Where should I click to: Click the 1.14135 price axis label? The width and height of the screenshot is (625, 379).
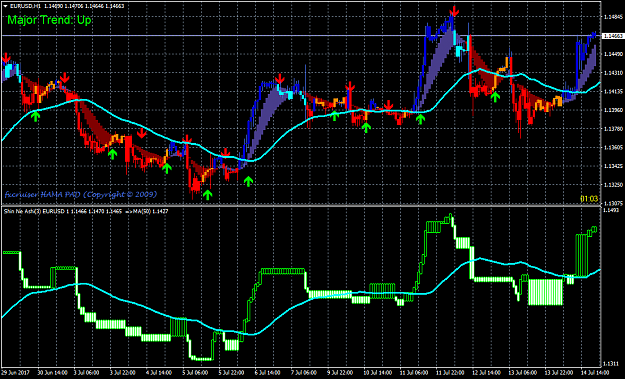[x=613, y=92]
